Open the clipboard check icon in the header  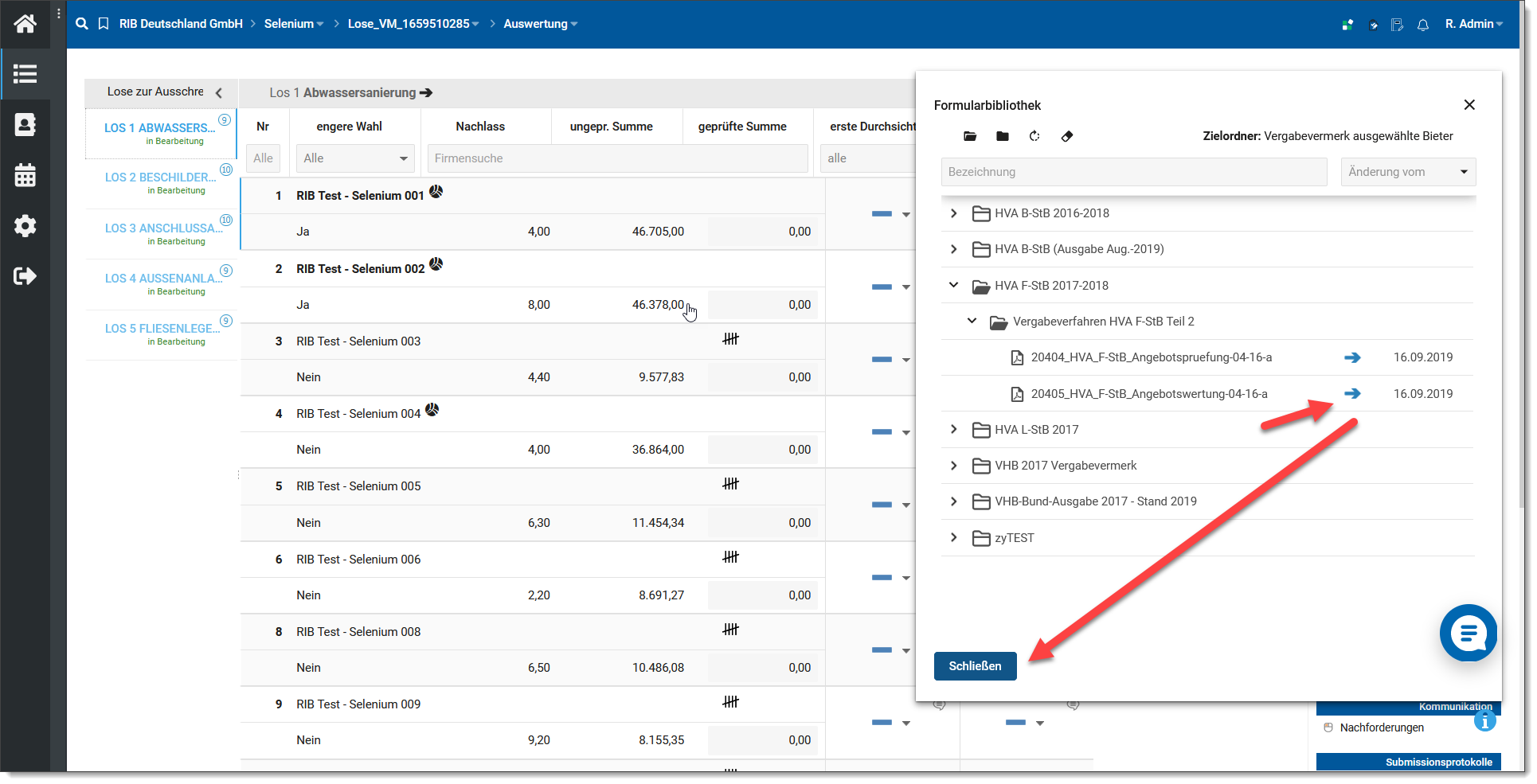point(1373,25)
